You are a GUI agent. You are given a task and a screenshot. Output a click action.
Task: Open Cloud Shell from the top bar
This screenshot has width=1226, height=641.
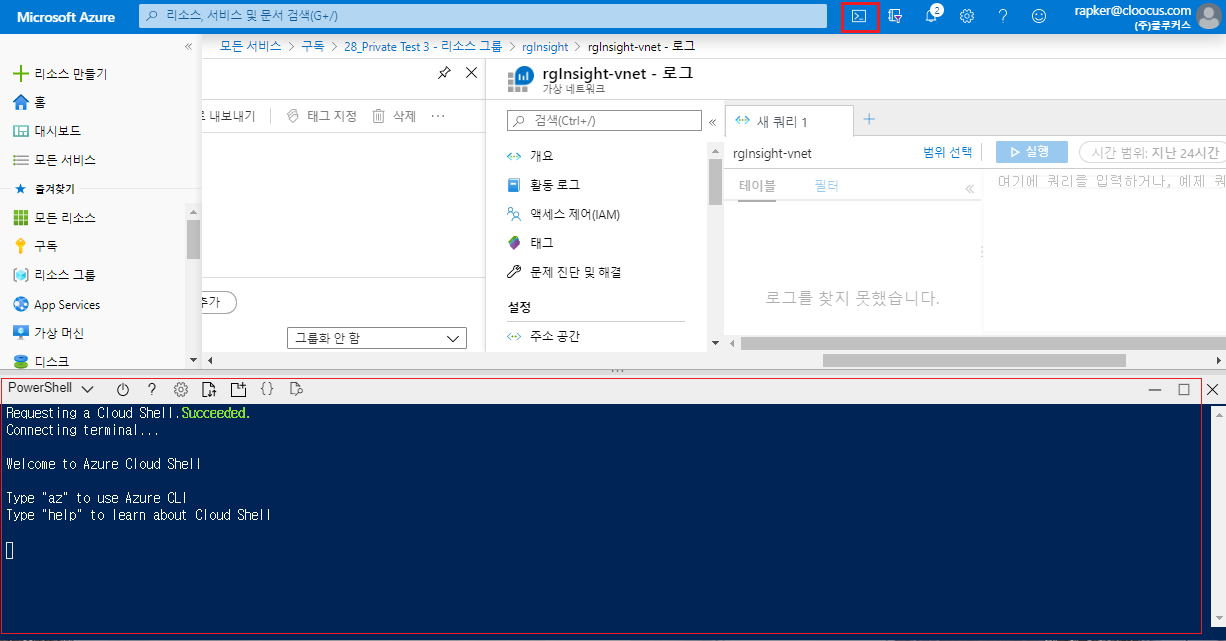860,16
